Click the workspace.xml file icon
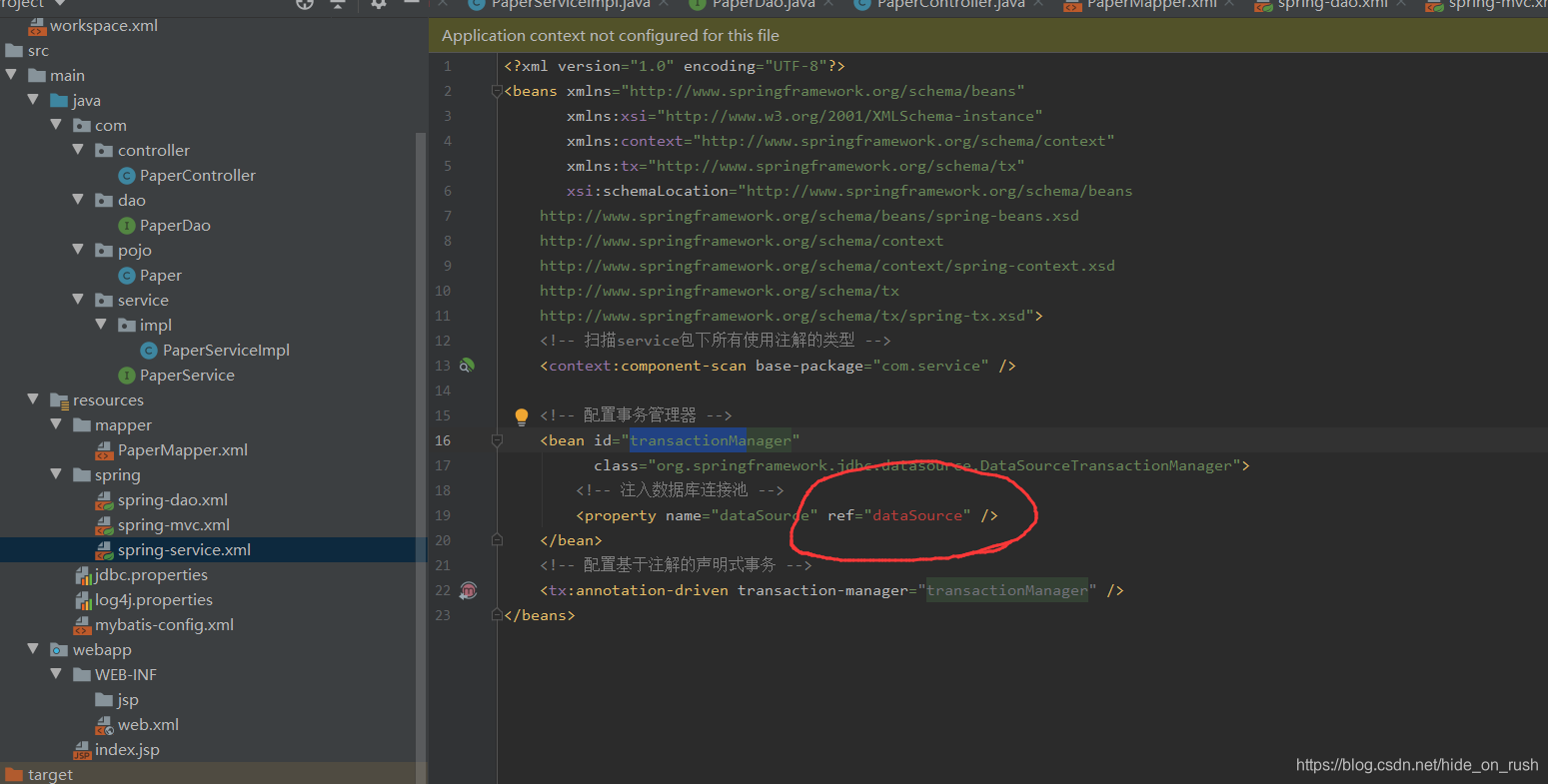1548x784 pixels. coord(37,26)
